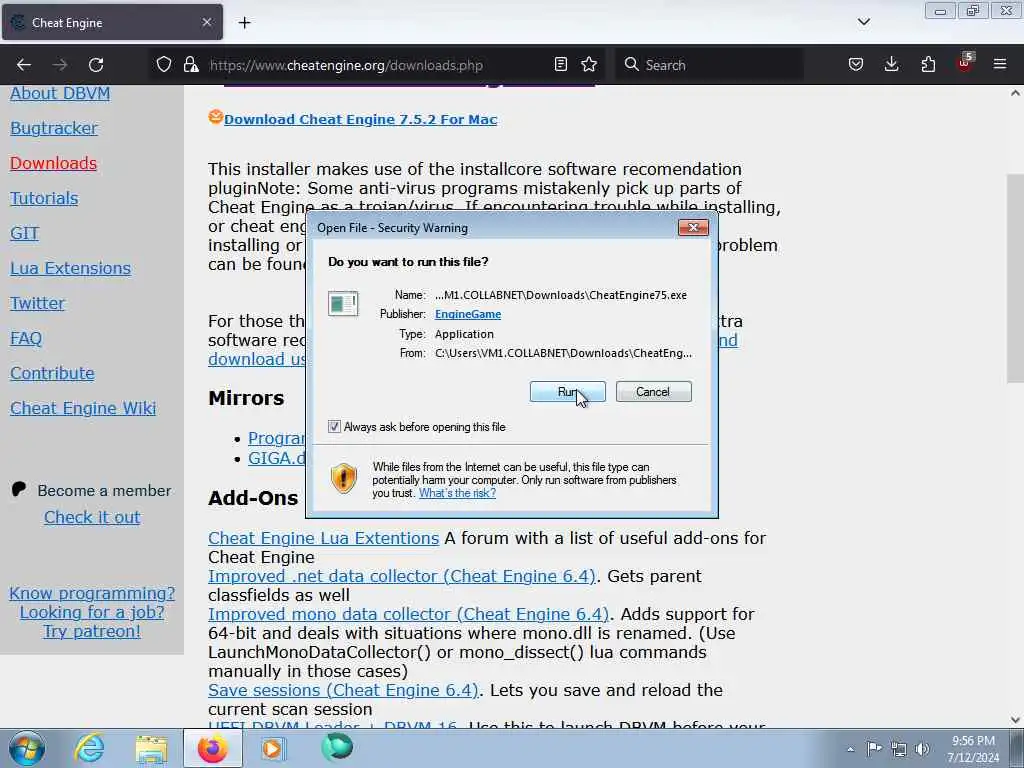The image size is (1024, 768).
Task: Open the Bugtracker sidebar link
Action: tap(54, 128)
